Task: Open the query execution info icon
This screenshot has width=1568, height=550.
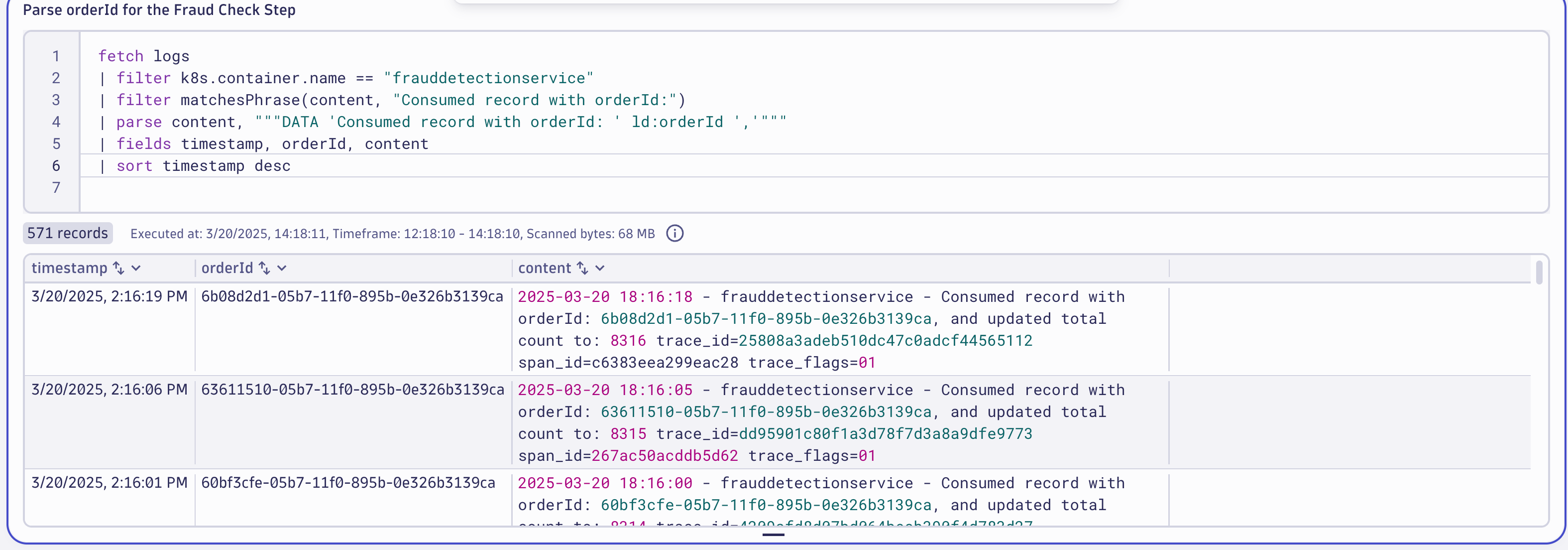Action: point(674,233)
